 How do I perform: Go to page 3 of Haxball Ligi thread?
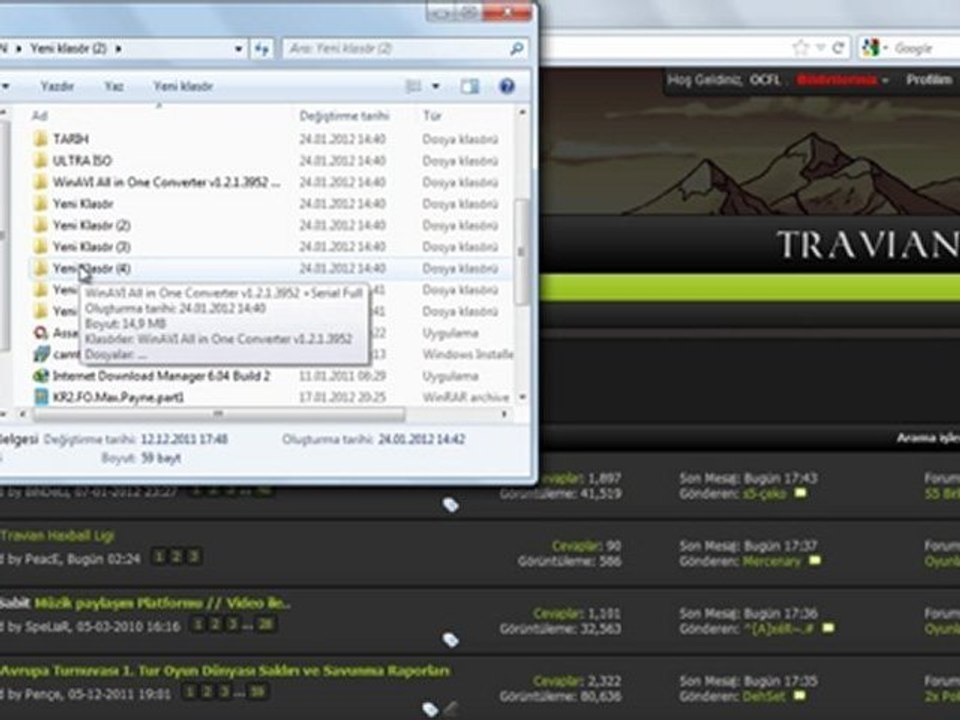[x=193, y=557]
